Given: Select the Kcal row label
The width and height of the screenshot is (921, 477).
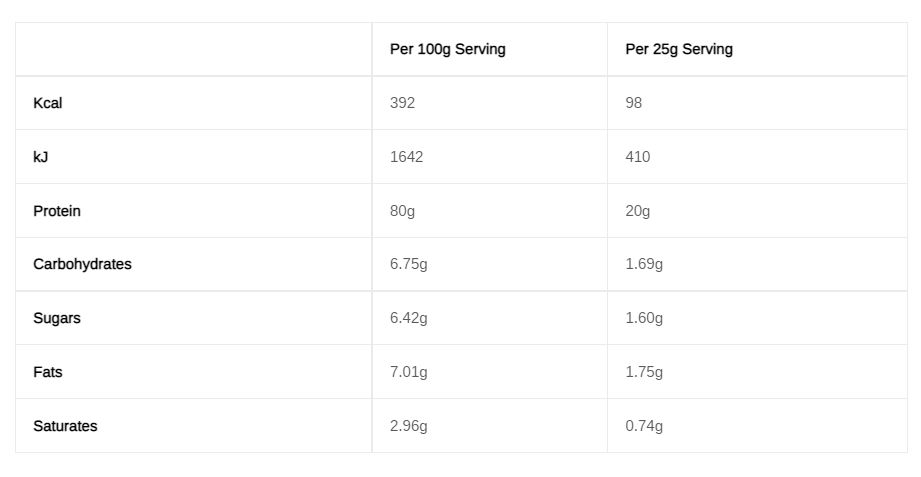Looking at the screenshot, I should 48,103.
